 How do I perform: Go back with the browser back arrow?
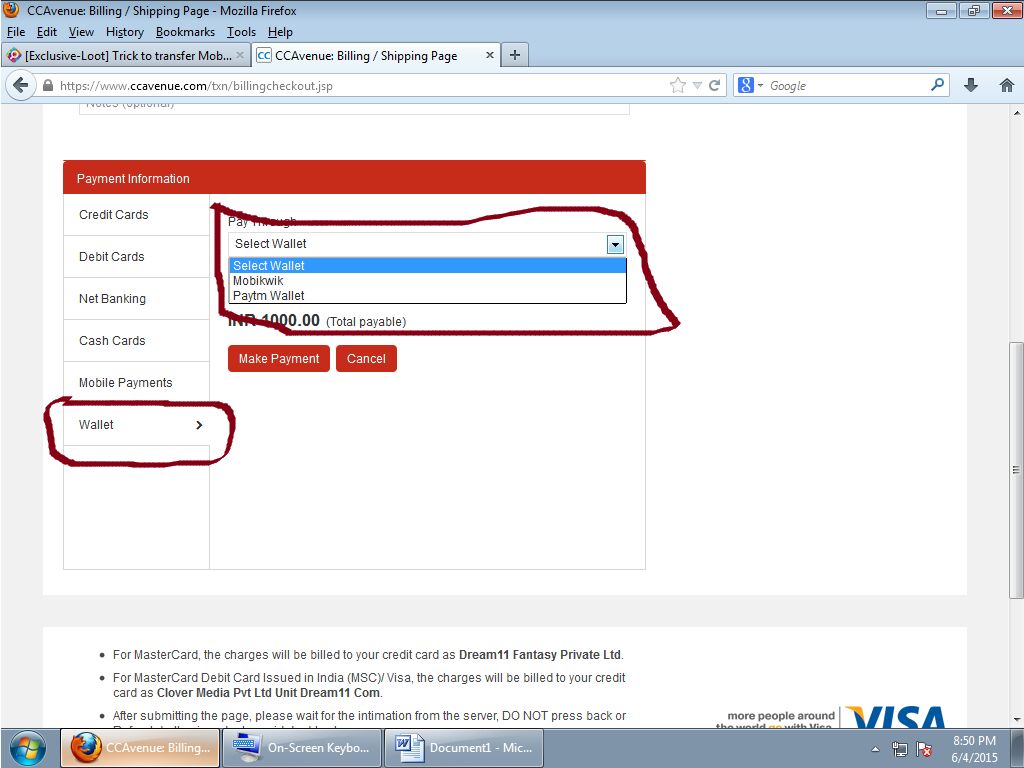pos(21,86)
